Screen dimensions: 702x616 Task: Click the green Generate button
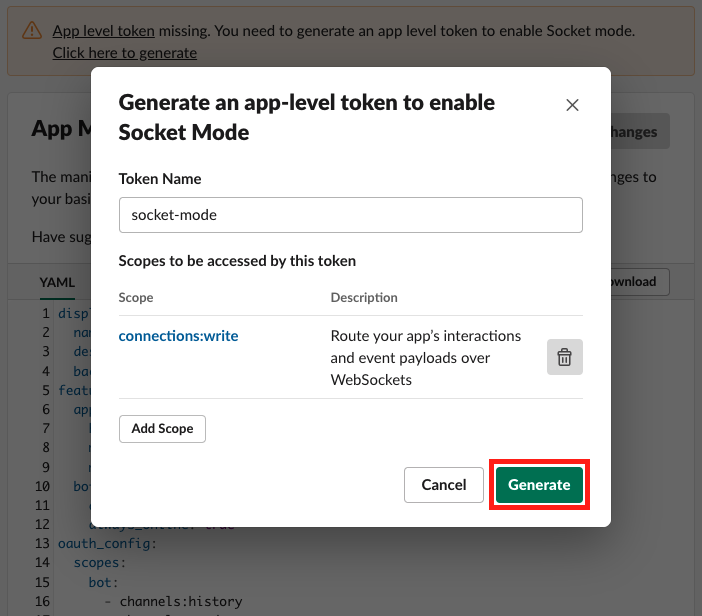coord(539,485)
